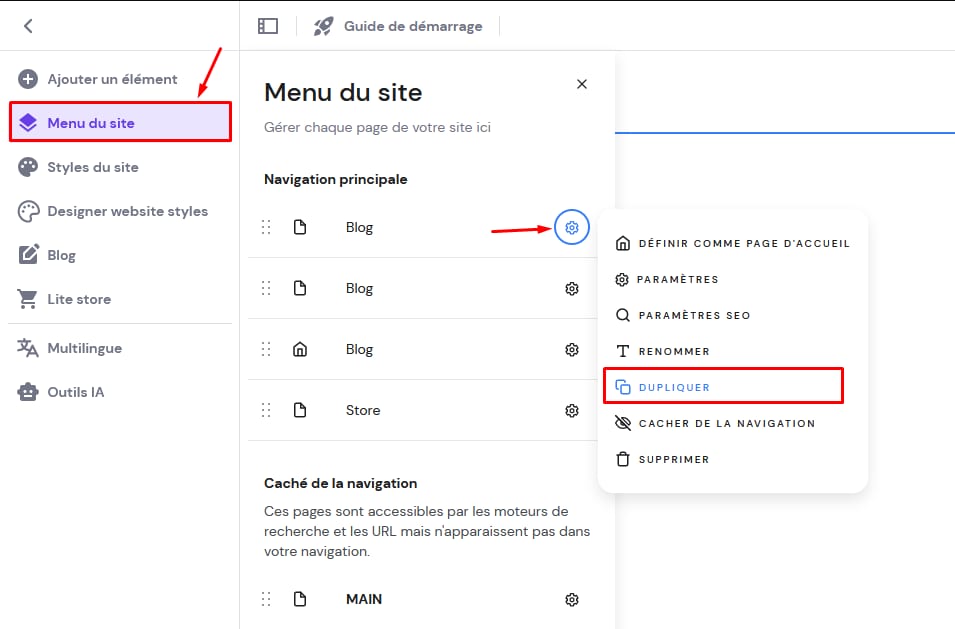The width and height of the screenshot is (955, 629).
Task: Open the Guide de démarrage rocket link
Action: click(x=398, y=26)
